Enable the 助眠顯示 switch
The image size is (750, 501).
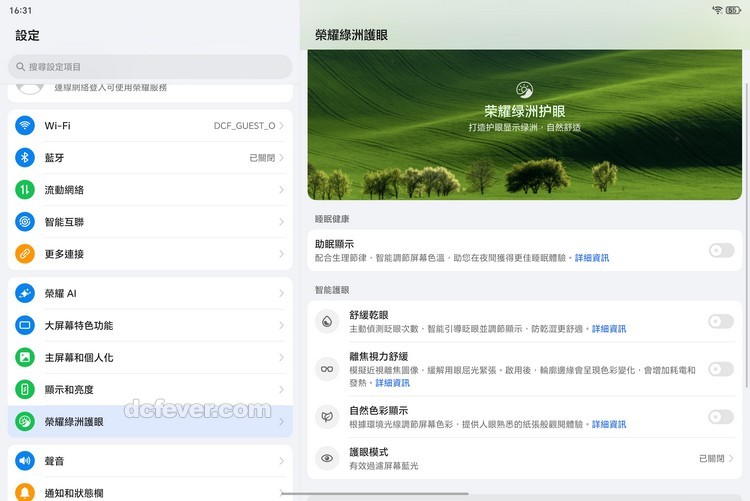point(721,250)
